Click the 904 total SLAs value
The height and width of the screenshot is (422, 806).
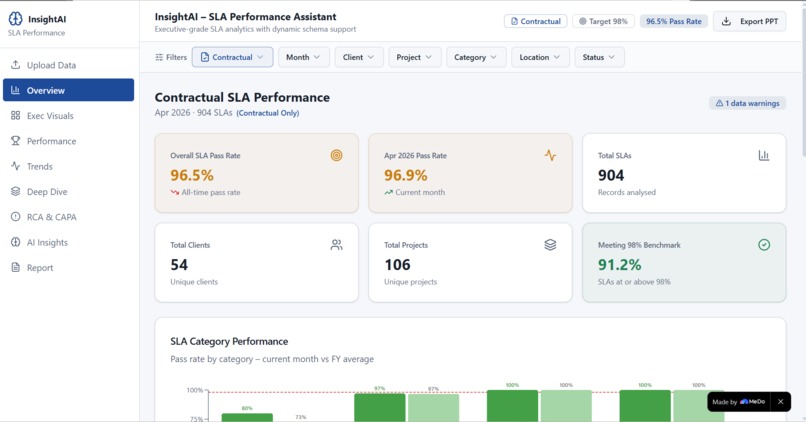(x=611, y=175)
